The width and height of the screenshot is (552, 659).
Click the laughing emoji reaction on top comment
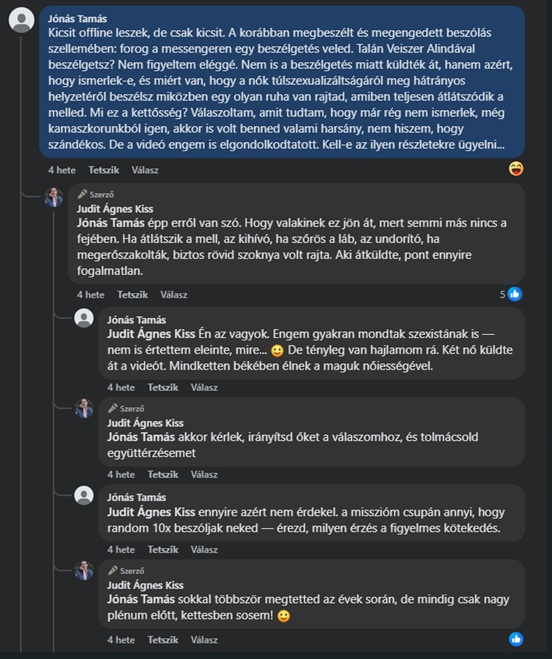(516, 169)
